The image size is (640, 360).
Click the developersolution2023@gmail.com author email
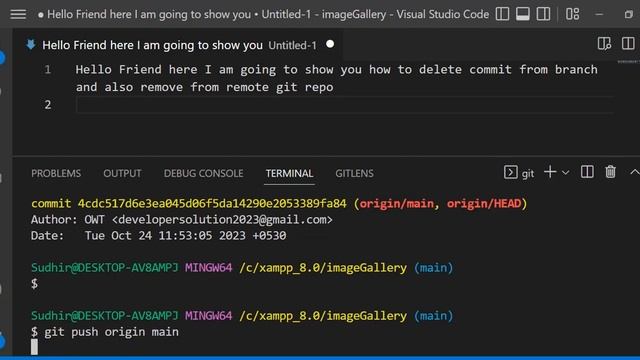point(222,220)
